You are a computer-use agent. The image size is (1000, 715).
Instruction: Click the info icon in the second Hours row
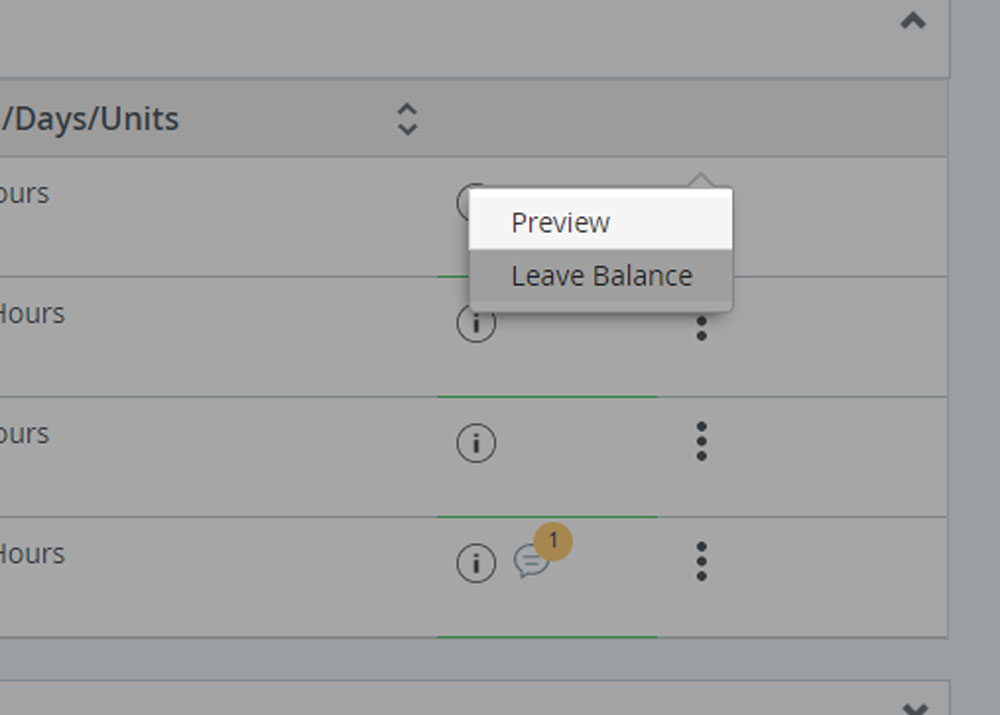tap(476, 322)
